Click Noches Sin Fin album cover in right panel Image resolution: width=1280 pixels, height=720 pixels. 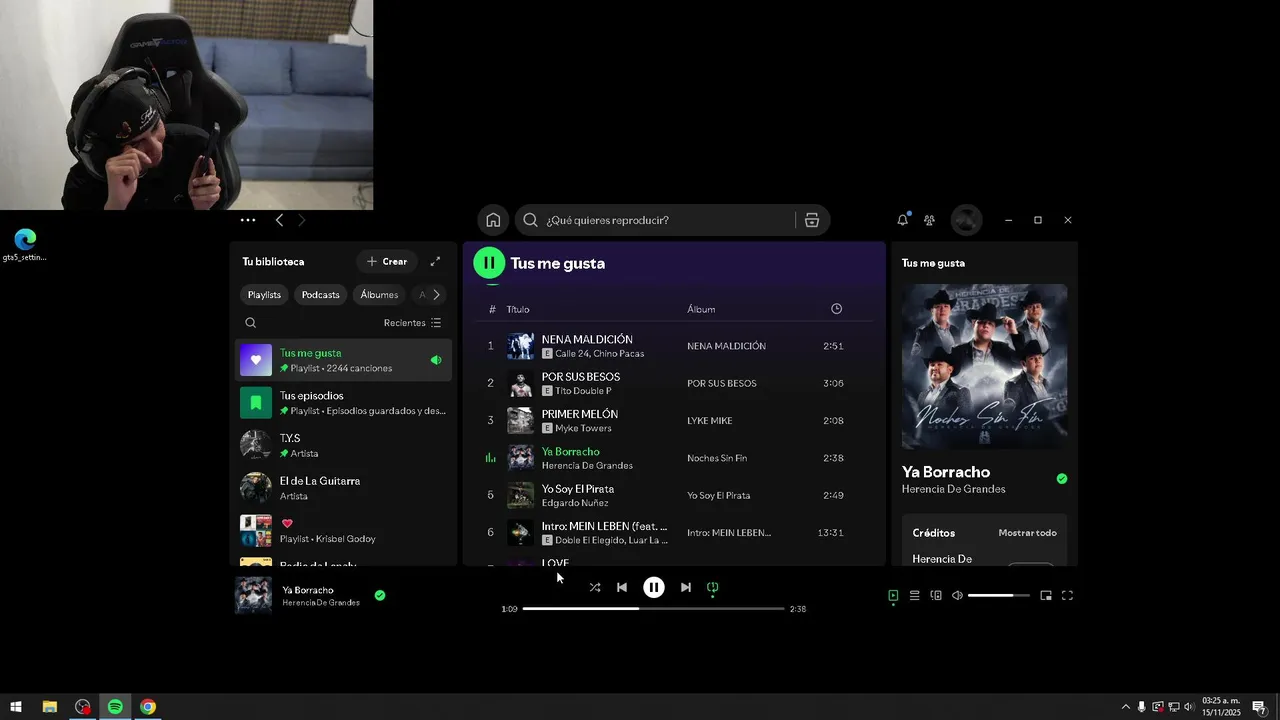coord(984,367)
